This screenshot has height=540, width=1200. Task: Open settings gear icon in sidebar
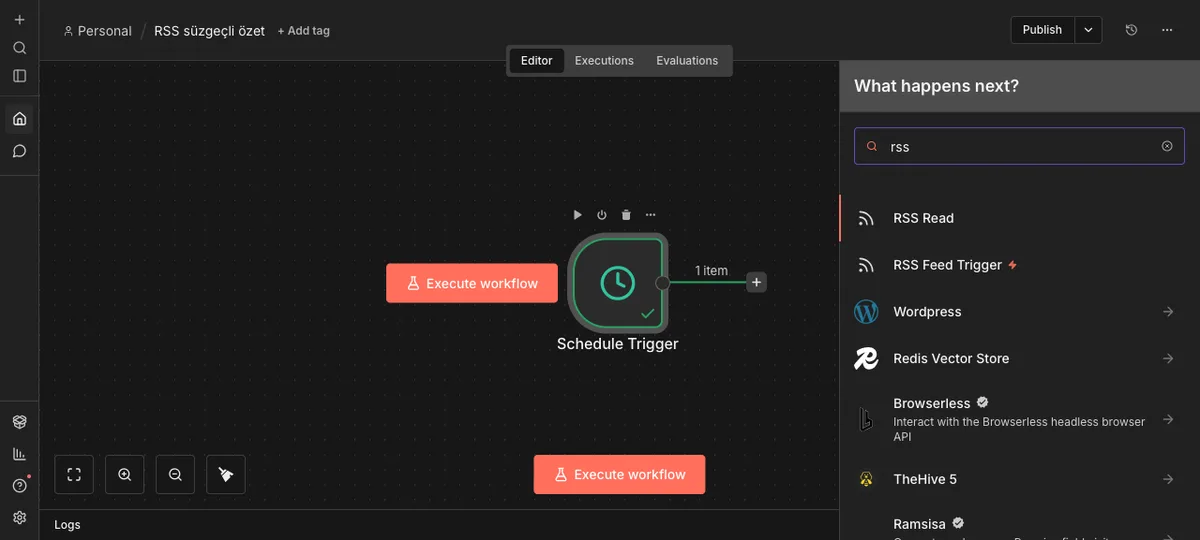click(19, 518)
